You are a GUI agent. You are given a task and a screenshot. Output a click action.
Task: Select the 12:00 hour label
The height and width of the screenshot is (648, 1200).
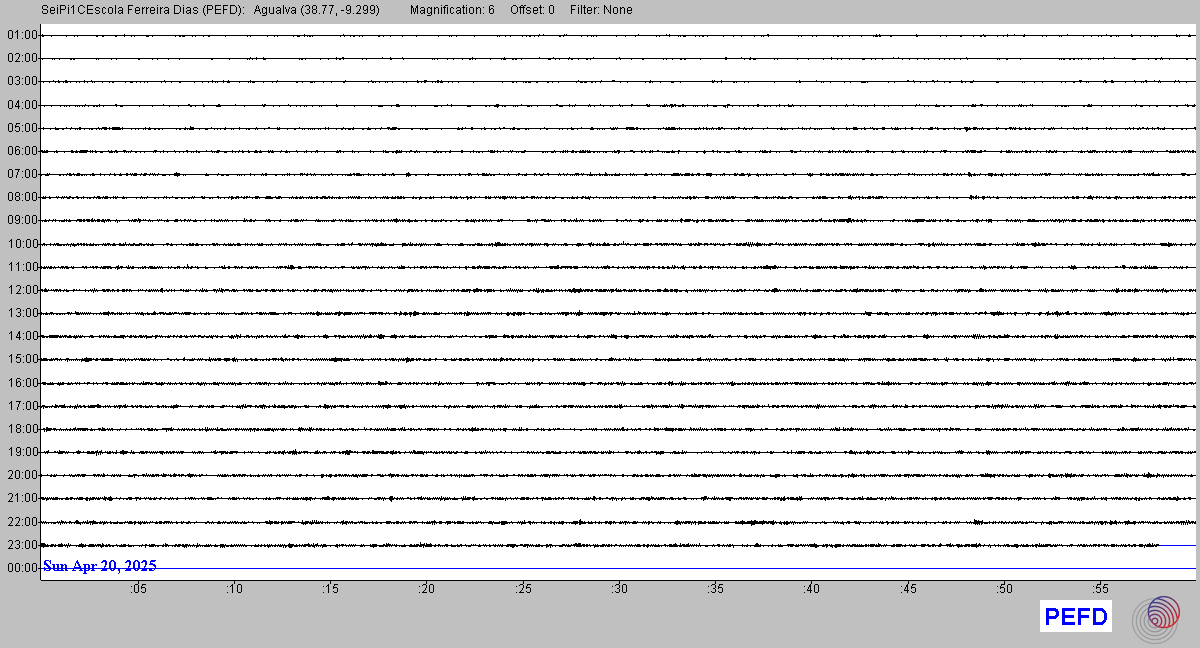[x=22, y=290]
